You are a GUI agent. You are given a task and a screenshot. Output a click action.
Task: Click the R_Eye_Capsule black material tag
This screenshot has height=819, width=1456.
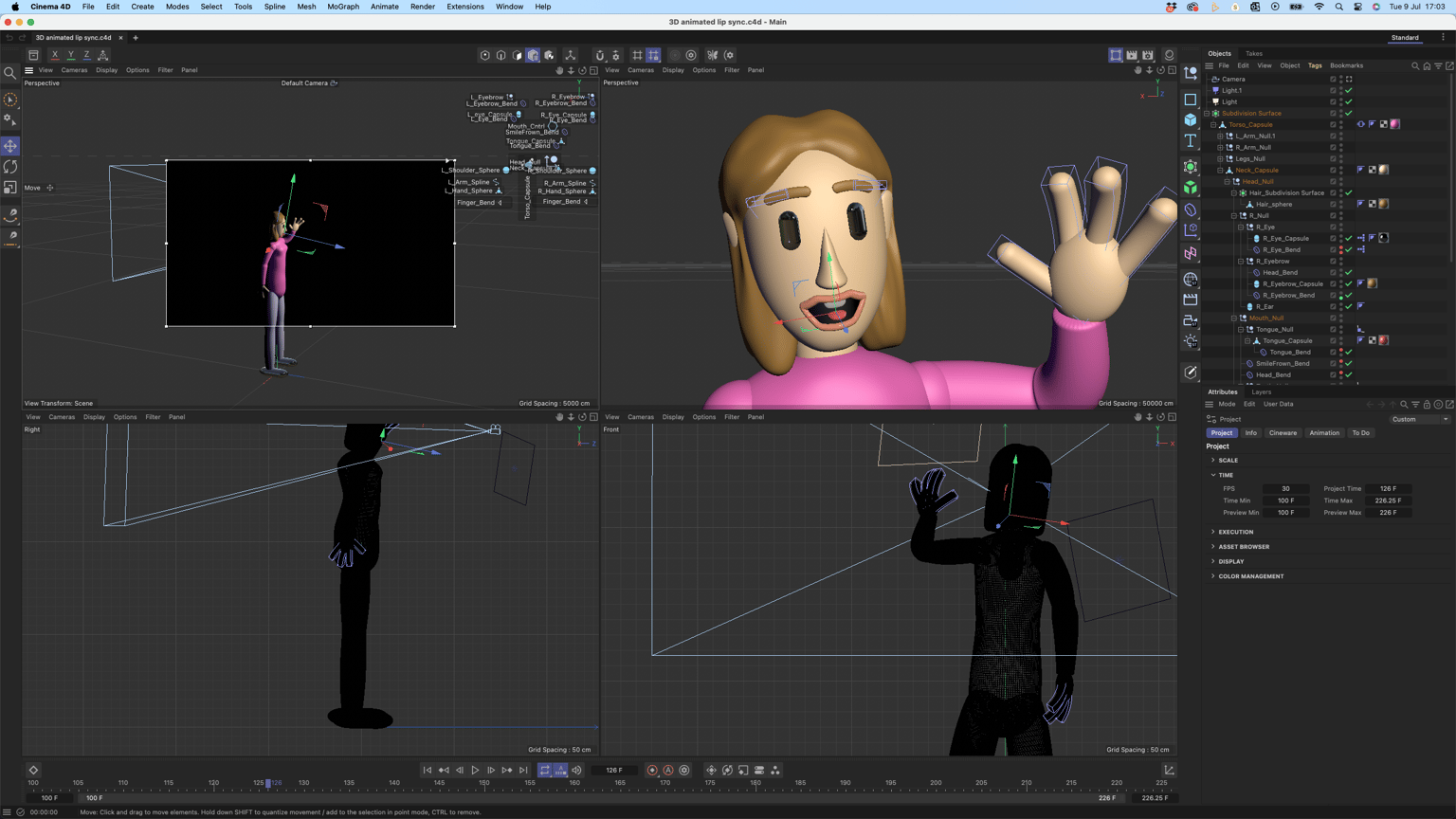click(1383, 238)
